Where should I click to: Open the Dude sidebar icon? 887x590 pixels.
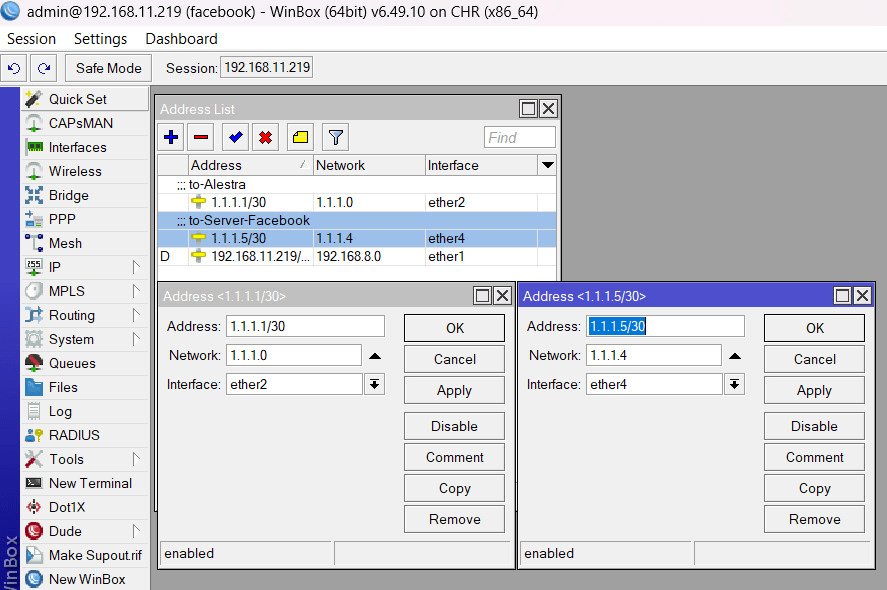[x=34, y=531]
